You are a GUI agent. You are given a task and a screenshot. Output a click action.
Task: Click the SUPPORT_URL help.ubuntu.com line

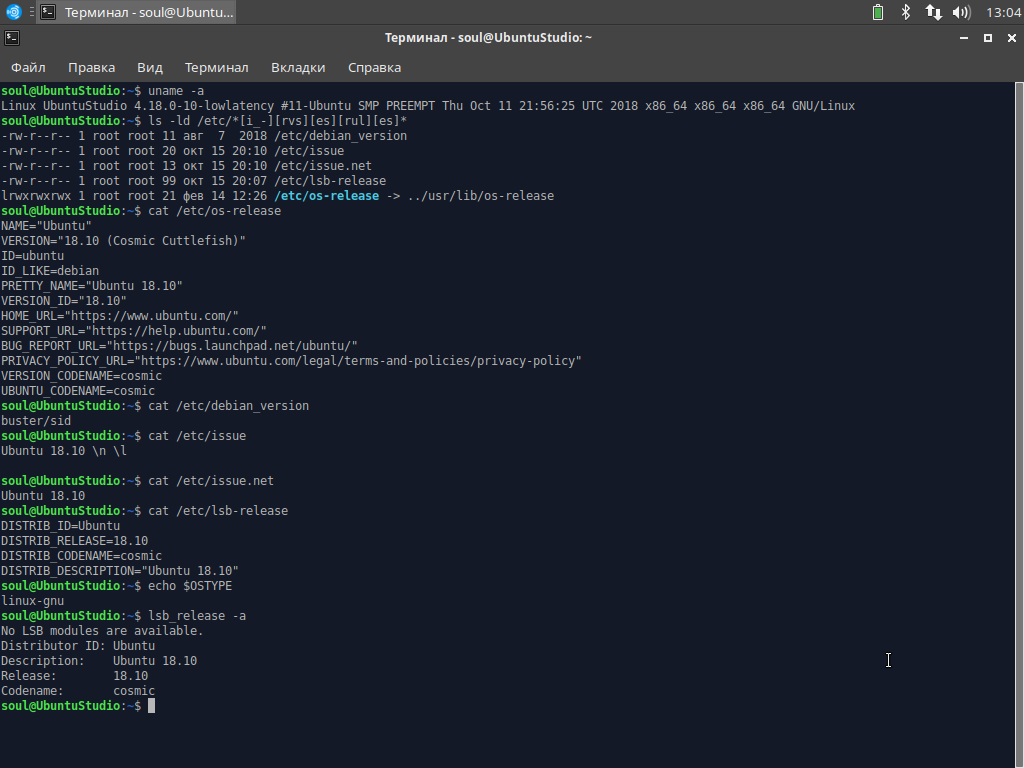(134, 331)
